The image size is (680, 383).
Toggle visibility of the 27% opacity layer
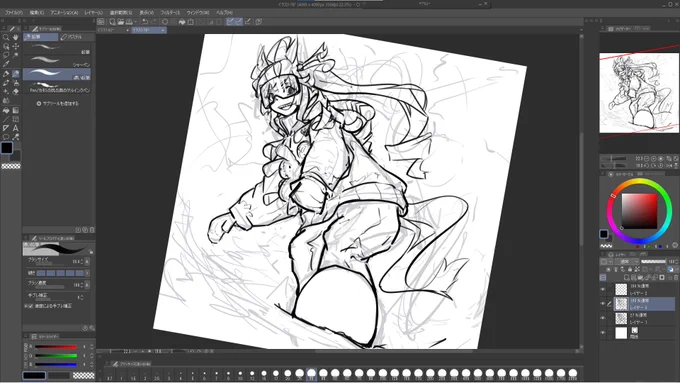(603, 318)
